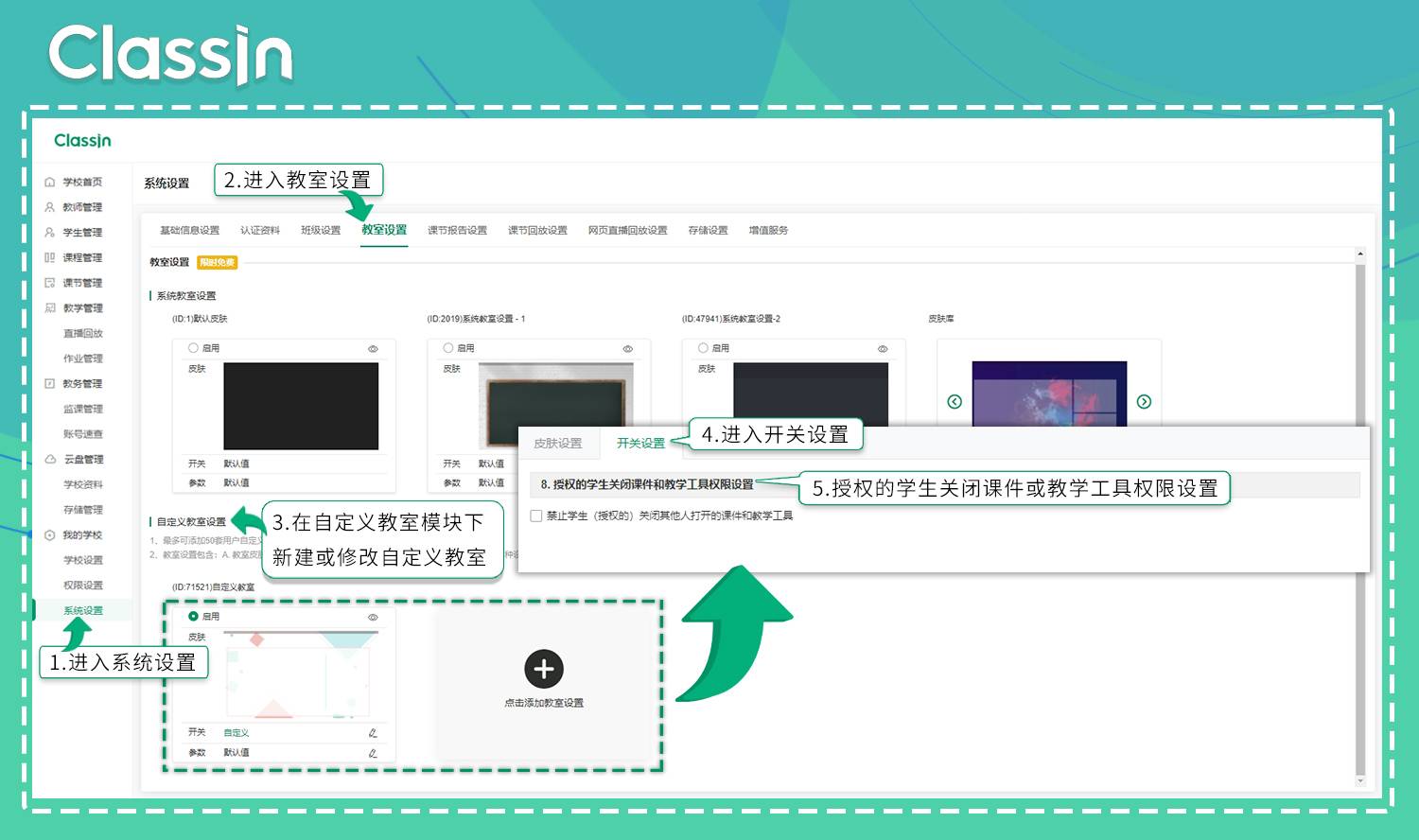Switch to 班级设置 tab
This screenshot has width=1419, height=840.
(321, 231)
